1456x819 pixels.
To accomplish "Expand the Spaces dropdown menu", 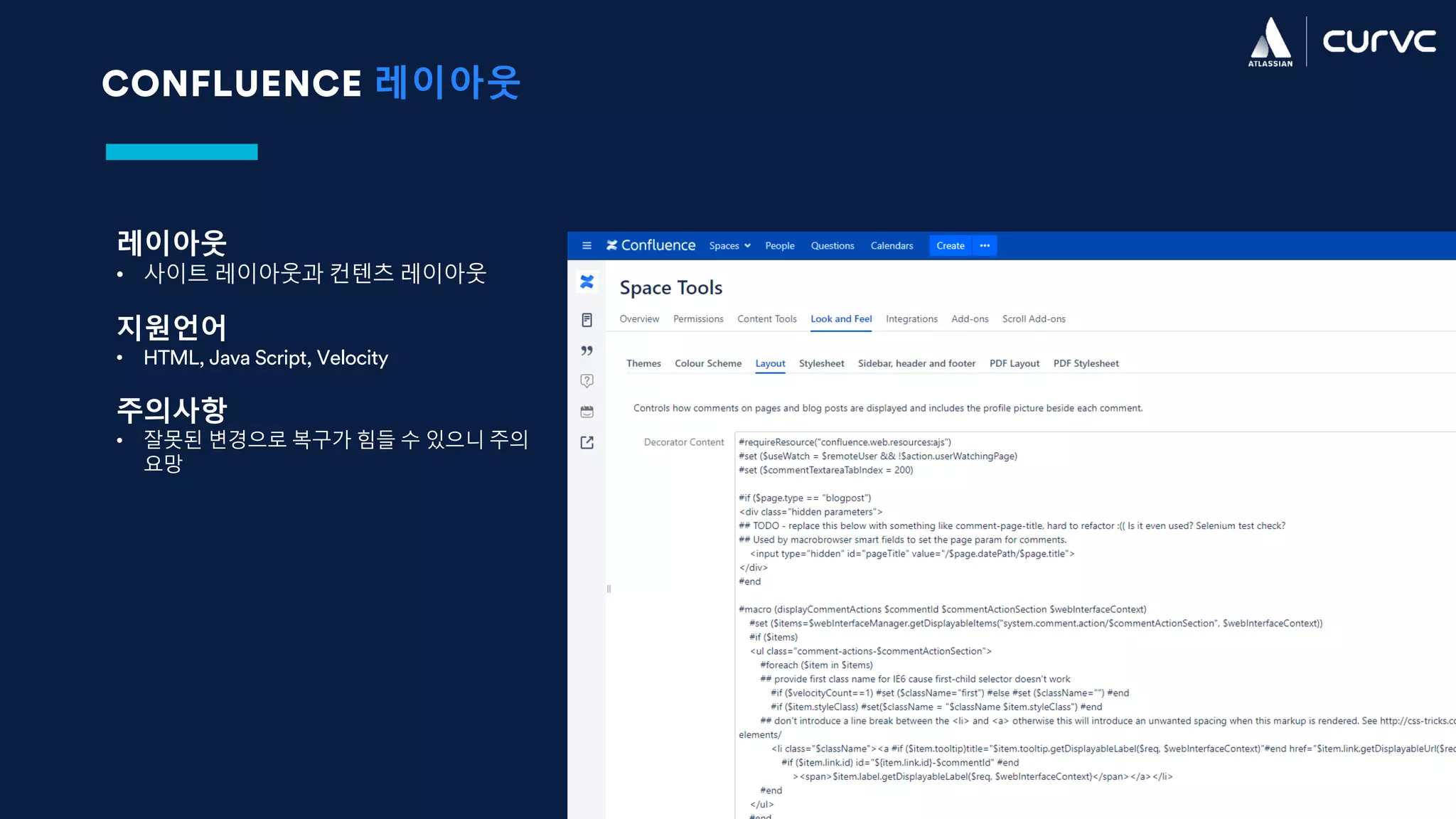I will point(729,246).
